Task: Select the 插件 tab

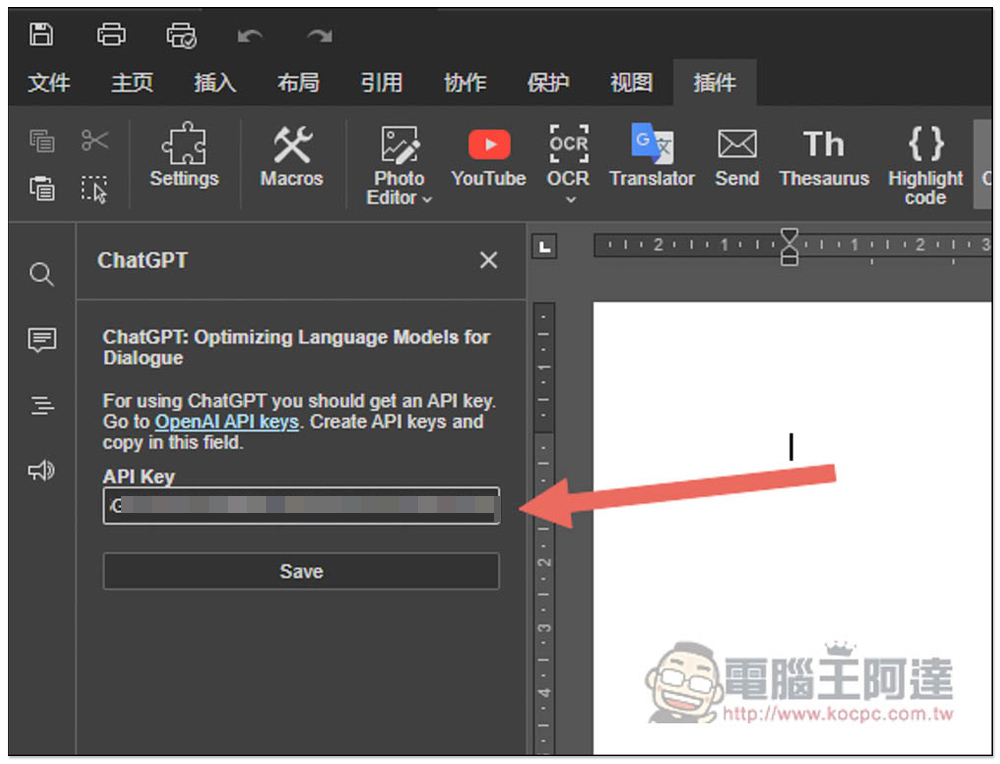Action: pyautogui.click(x=714, y=82)
